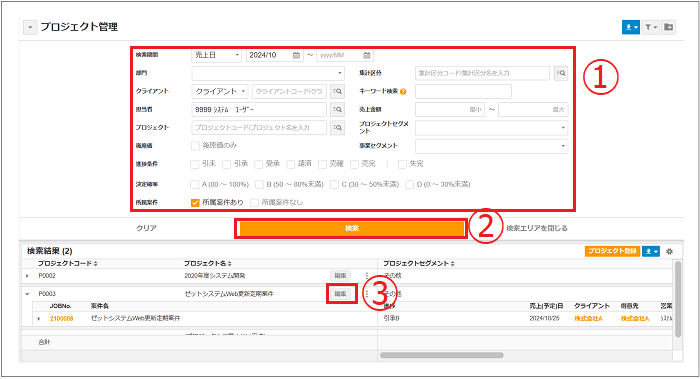Toggle 後原価のみ checkbox
Image resolution: width=700 pixels, height=379 pixels.
click(195, 146)
